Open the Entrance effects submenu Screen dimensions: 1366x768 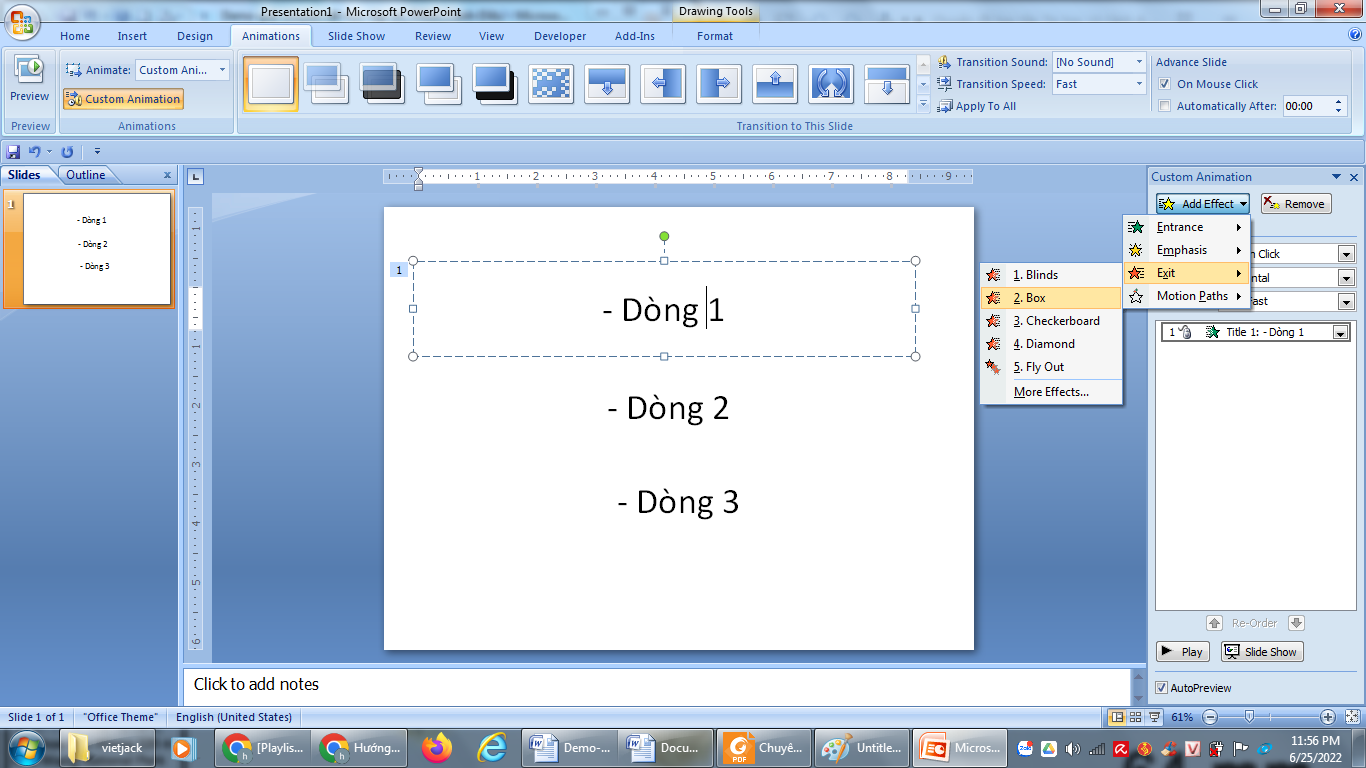coord(1187,227)
